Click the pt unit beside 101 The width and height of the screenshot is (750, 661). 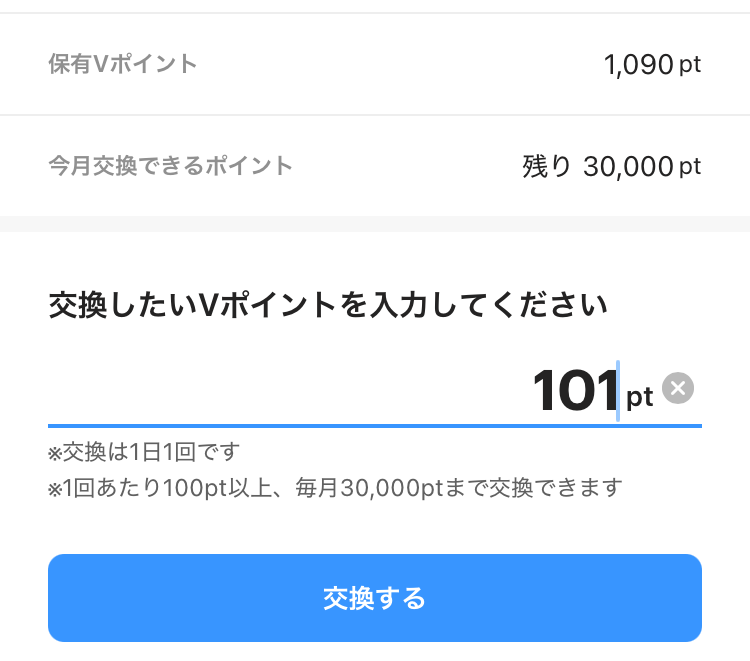(640, 397)
